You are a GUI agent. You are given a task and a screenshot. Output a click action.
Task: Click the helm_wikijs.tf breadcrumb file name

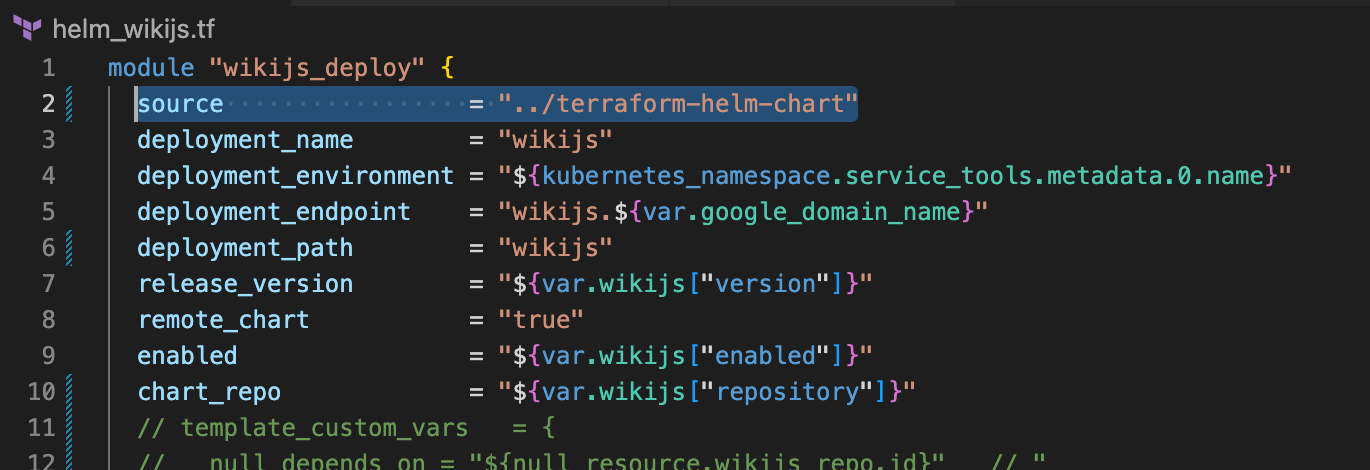coord(133,29)
